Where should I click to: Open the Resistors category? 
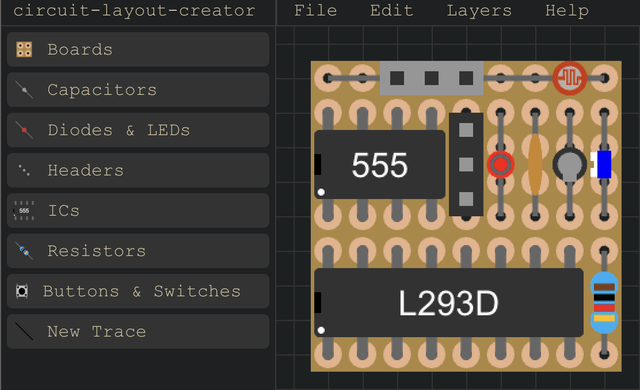138,251
